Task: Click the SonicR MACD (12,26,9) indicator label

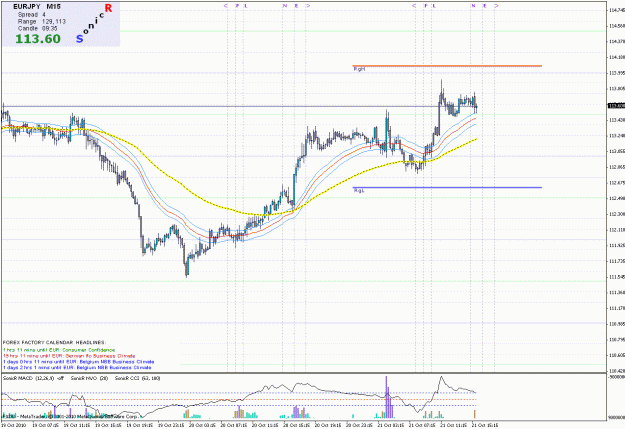Action: [33, 378]
